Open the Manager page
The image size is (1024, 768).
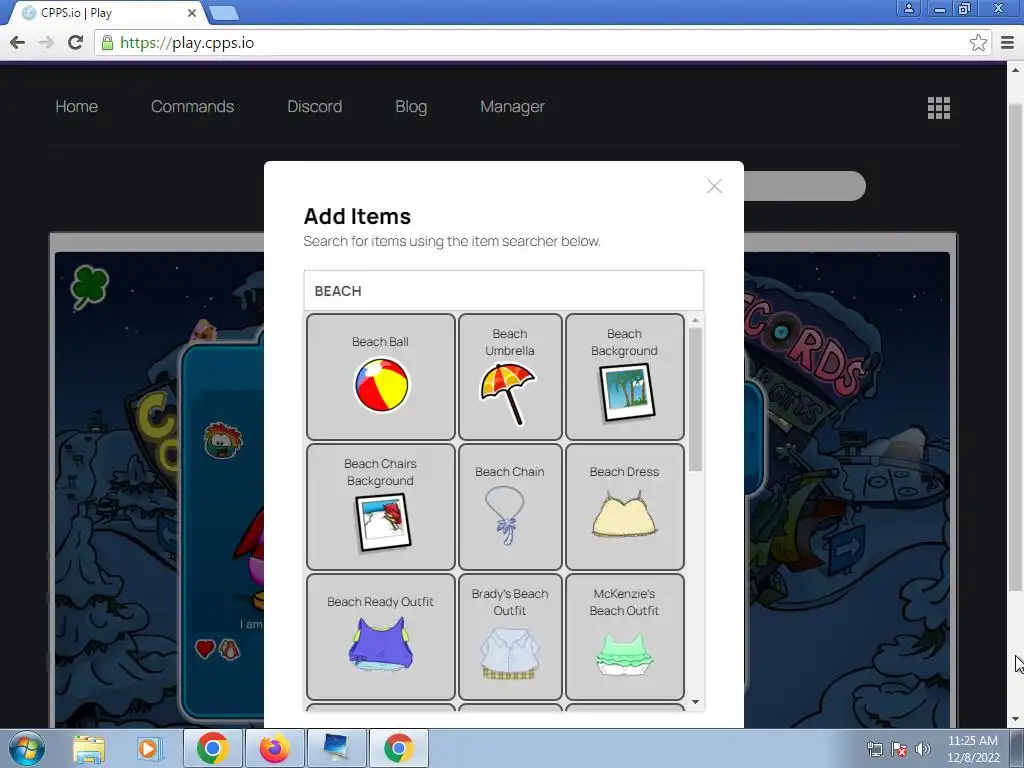(x=512, y=106)
